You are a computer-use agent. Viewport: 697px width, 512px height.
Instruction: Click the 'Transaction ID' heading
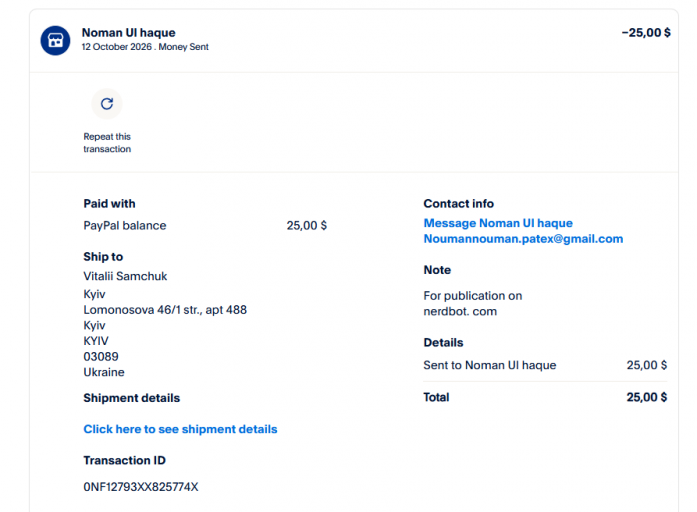pos(124,460)
